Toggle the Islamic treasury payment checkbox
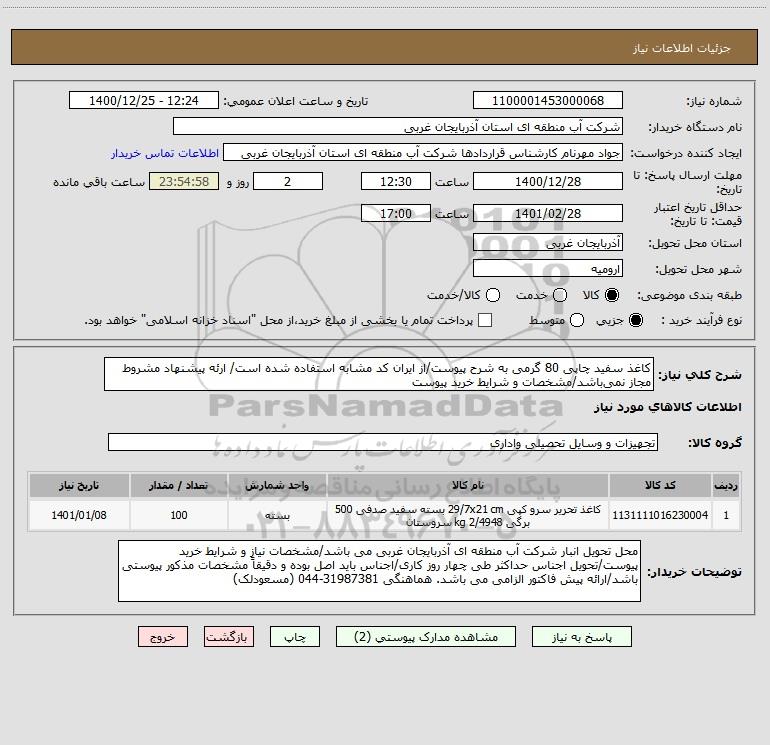This screenshot has height=745, width=770. pos(485,320)
